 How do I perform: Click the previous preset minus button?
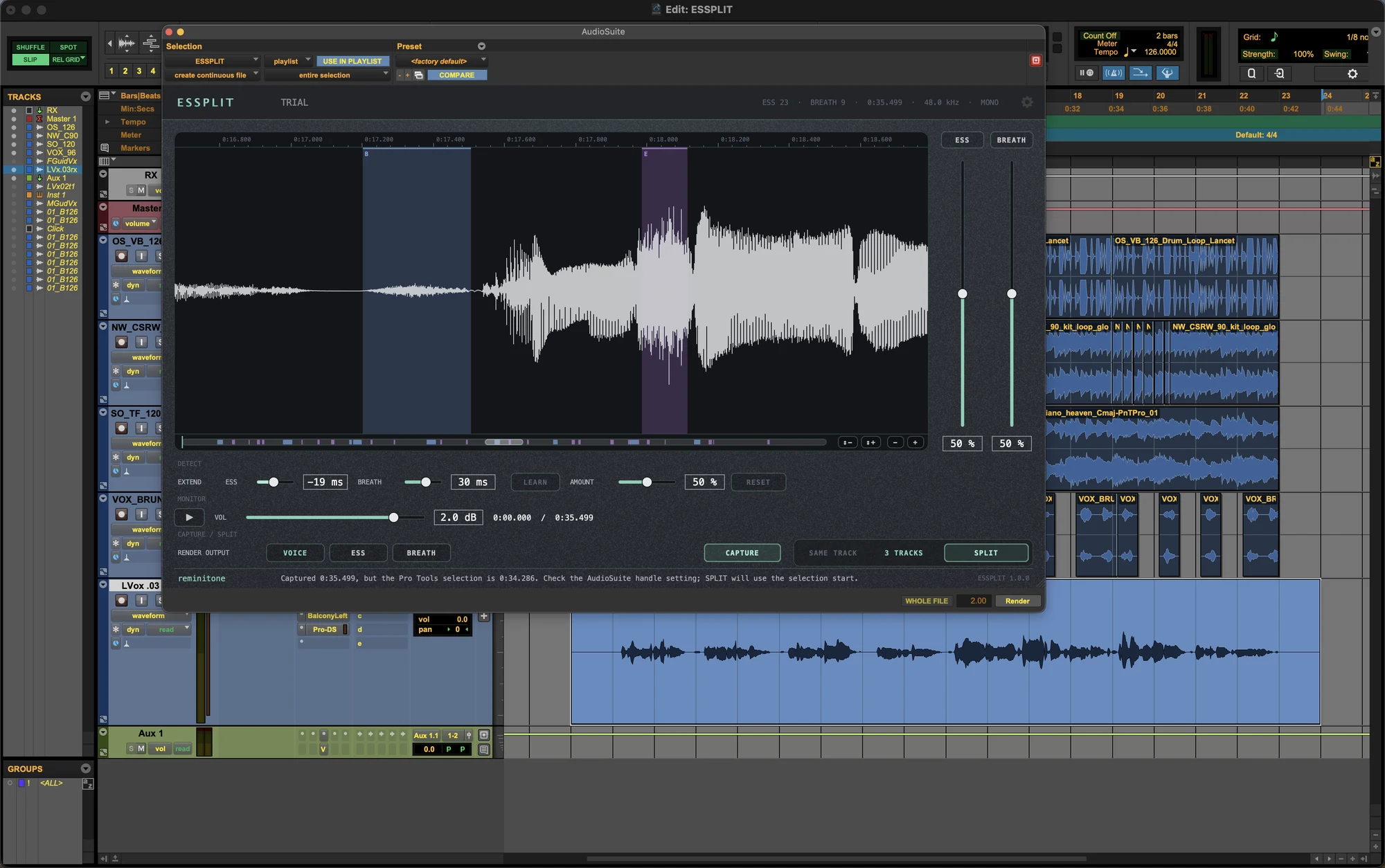399,75
